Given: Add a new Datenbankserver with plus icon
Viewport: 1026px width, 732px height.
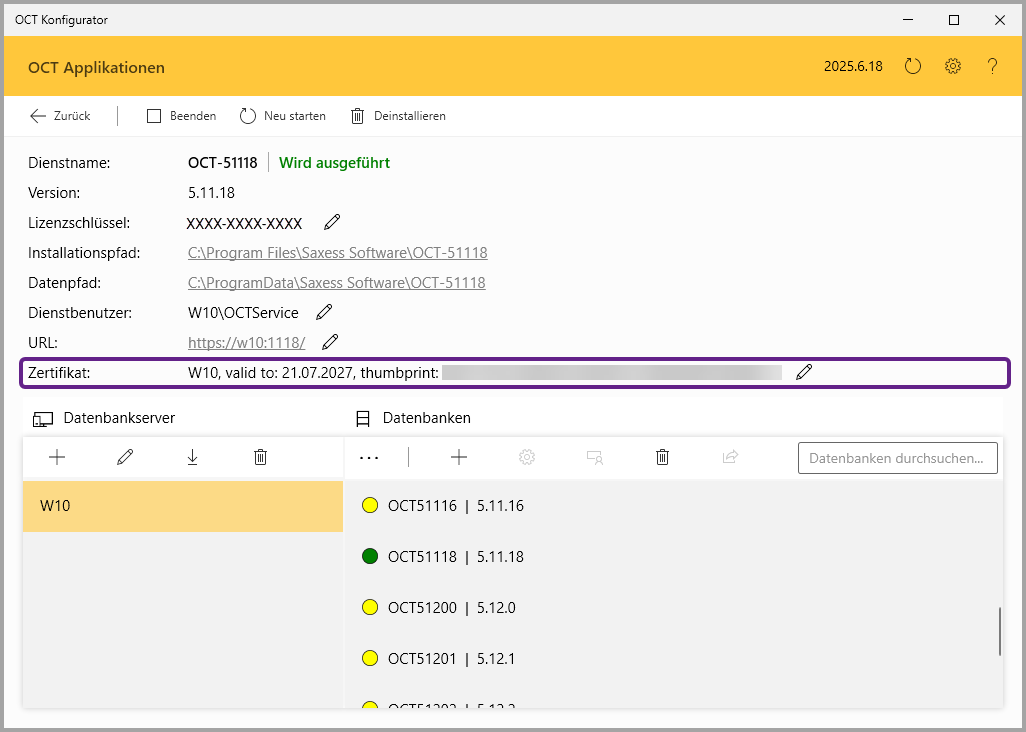Looking at the screenshot, I should [57, 457].
